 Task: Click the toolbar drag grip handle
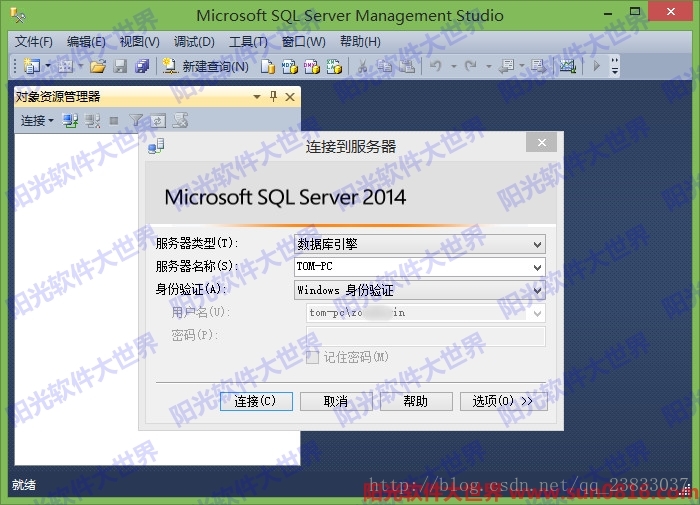pyautogui.click(x=15, y=66)
